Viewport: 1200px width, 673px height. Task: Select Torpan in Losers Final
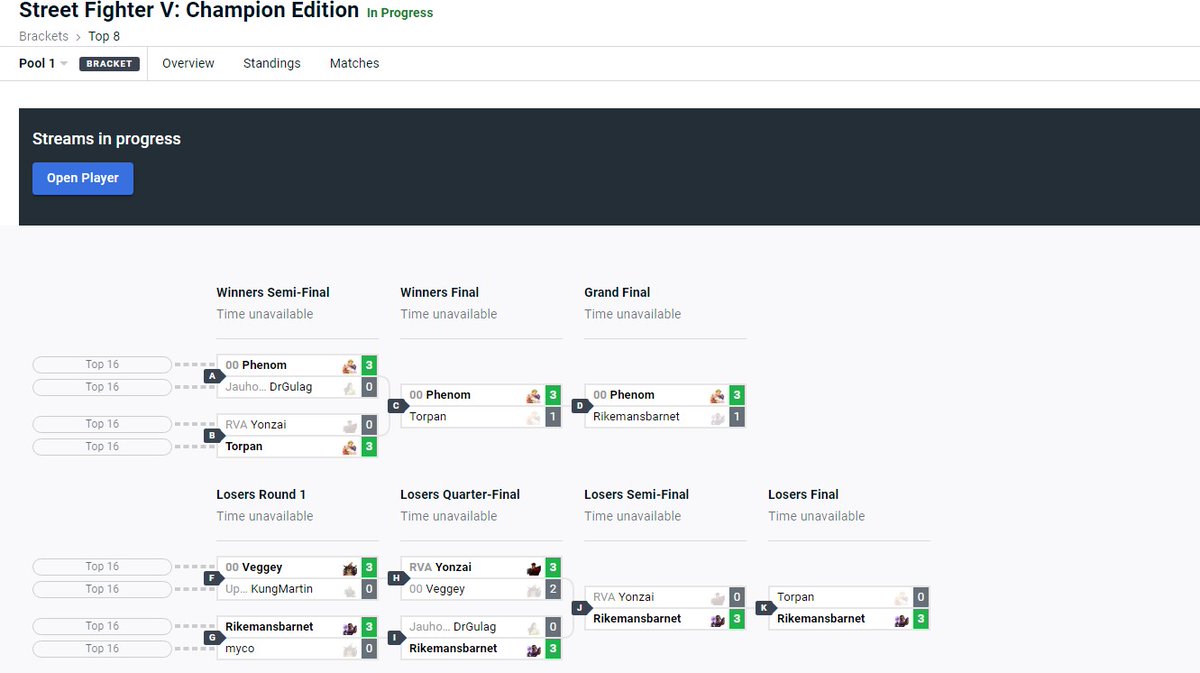pos(796,597)
